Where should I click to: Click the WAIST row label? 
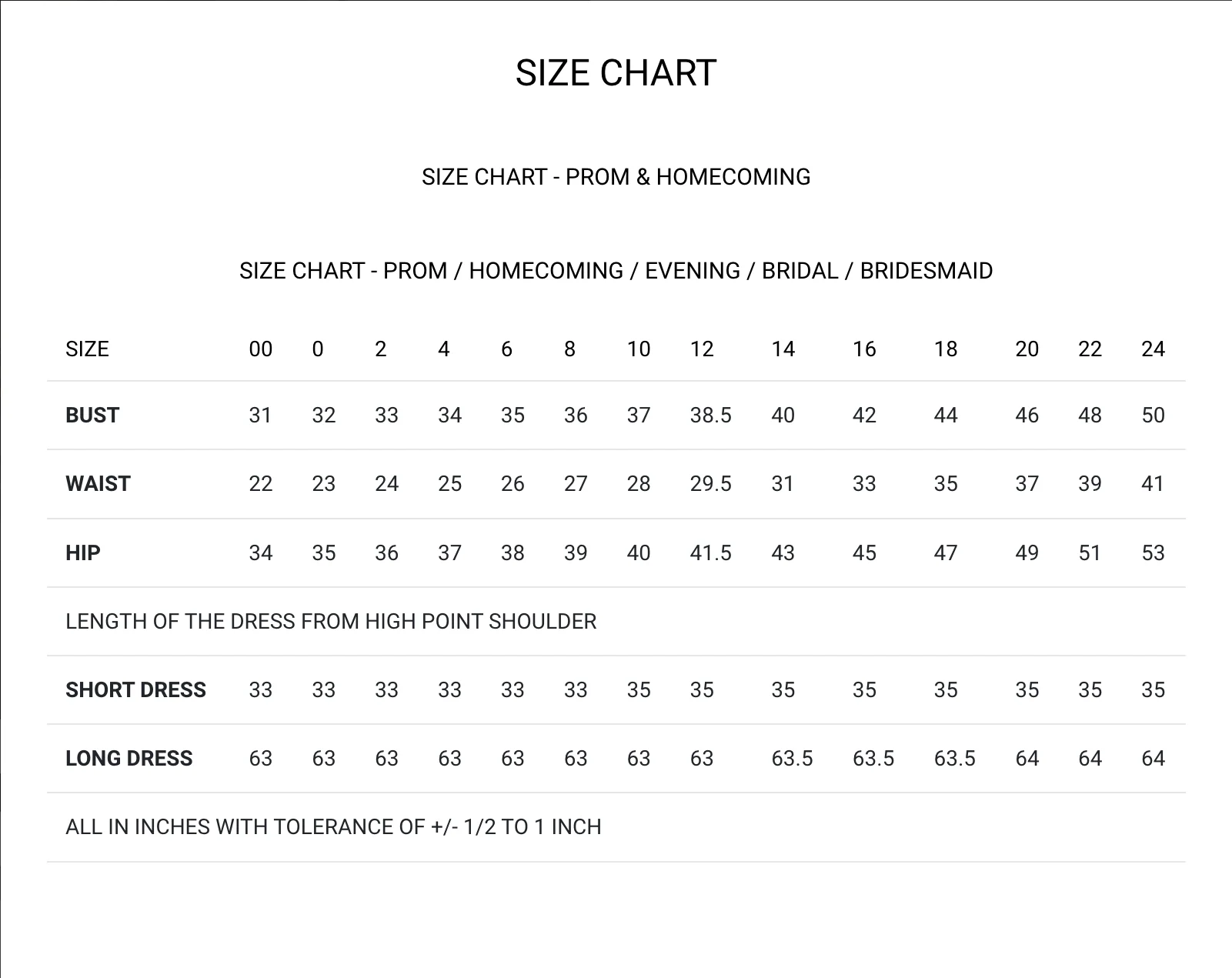click(98, 484)
